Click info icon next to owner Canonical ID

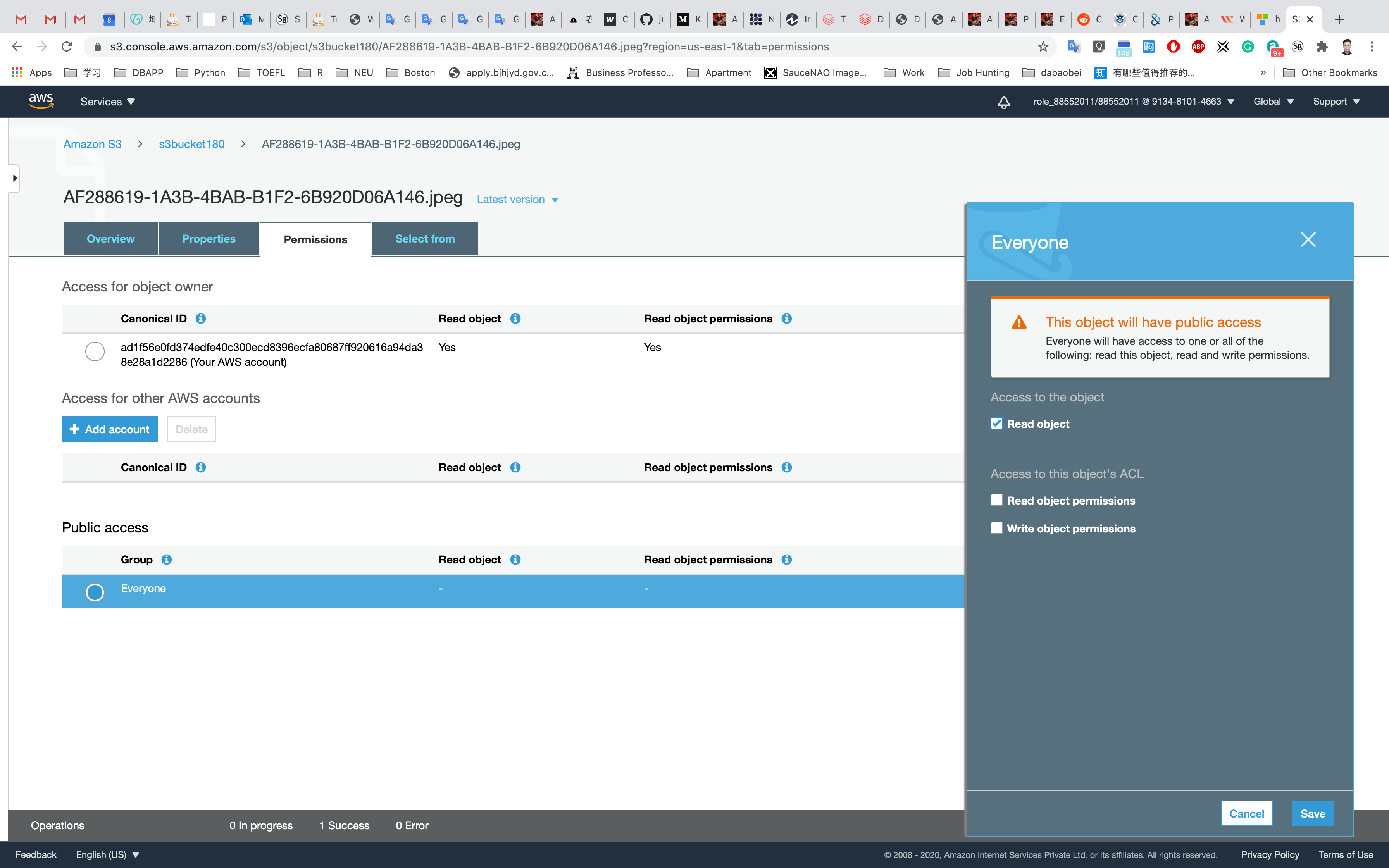[x=200, y=319]
